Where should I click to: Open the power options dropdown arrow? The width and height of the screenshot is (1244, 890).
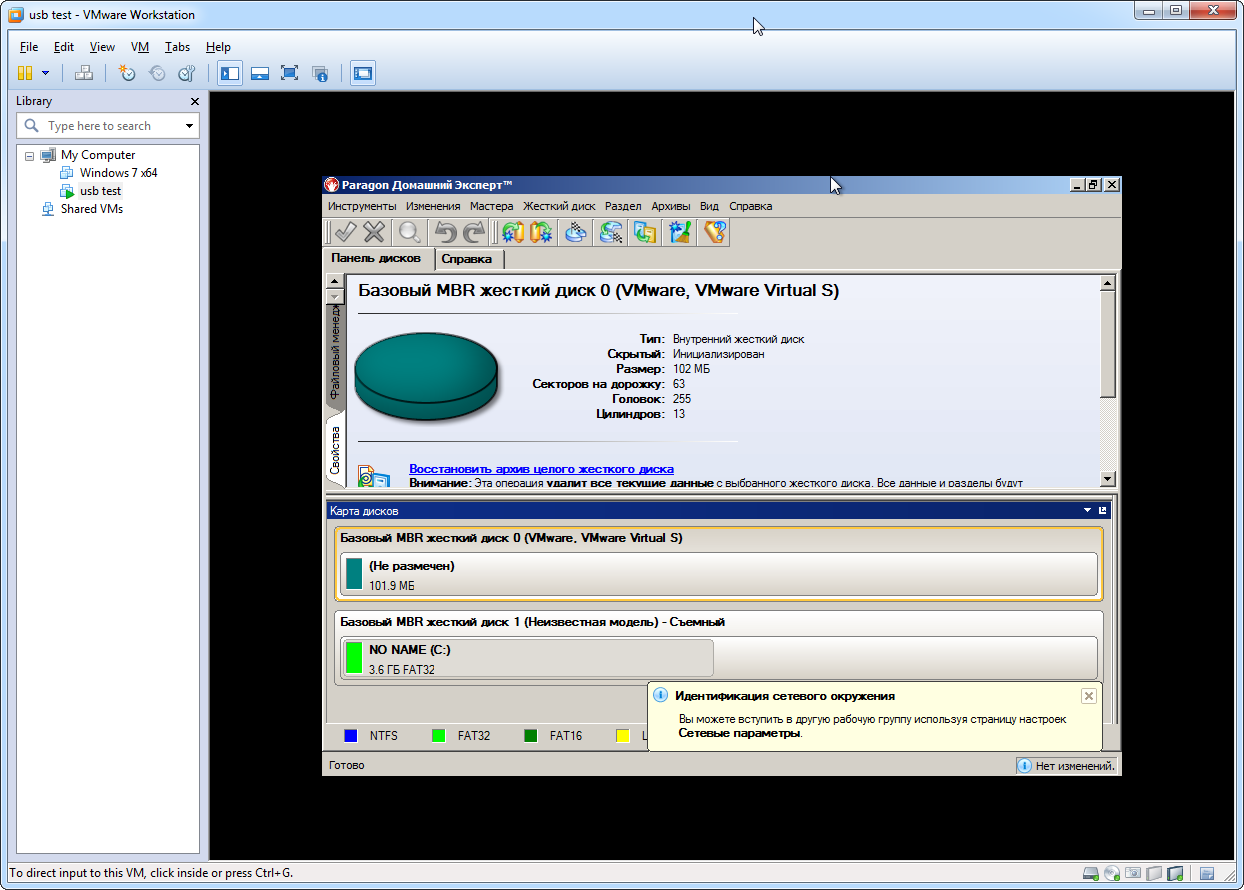(45, 73)
